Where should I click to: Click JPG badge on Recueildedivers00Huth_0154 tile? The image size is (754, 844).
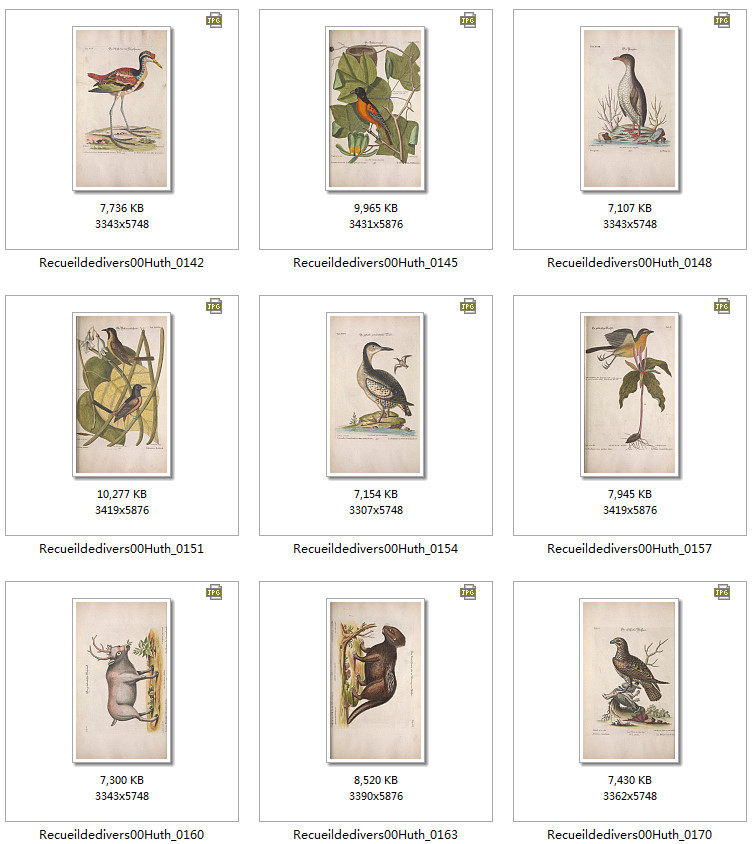pos(468,306)
